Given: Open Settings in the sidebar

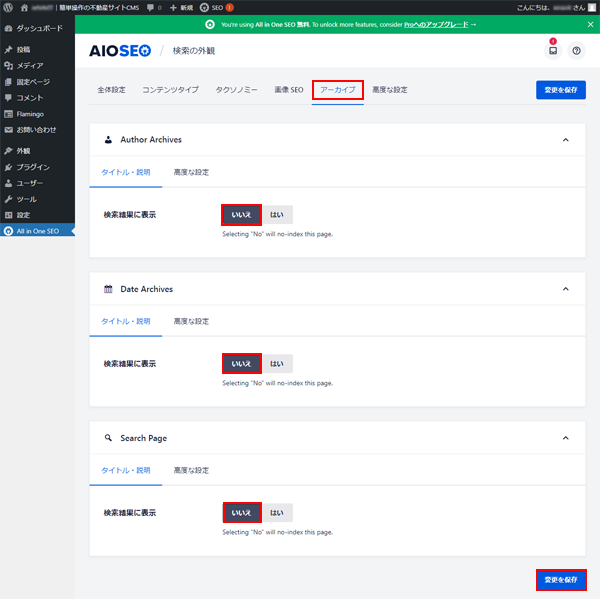Looking at the screenshot, I should 38,215.
